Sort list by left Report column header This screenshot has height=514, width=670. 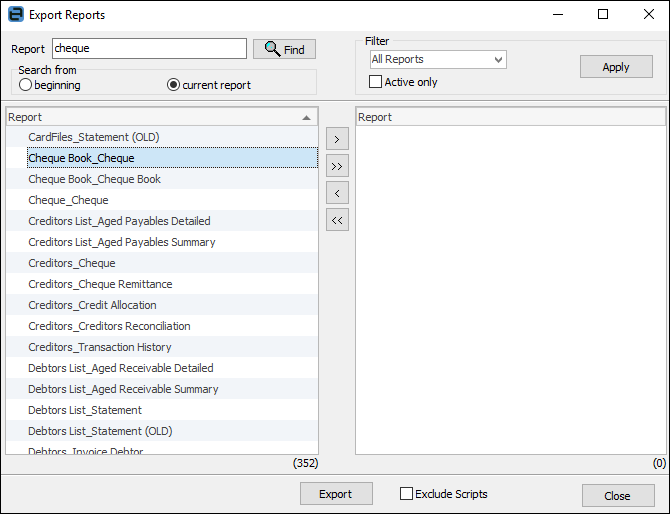click(160, 117)
